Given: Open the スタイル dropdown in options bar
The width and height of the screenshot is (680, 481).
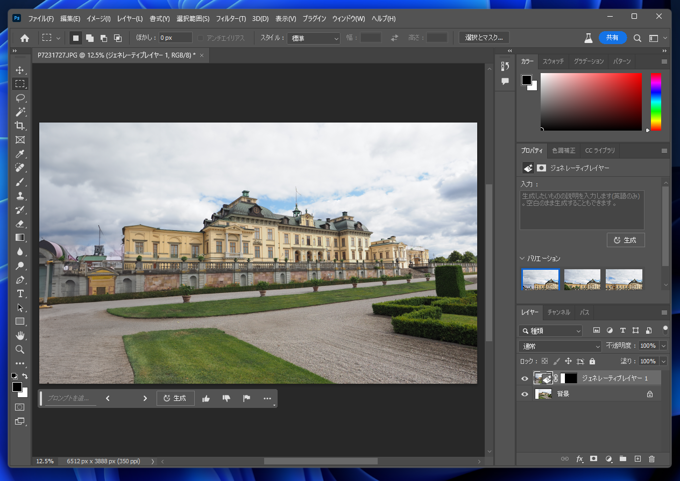Looking at the screenshot, I should [x=314, y=38].
